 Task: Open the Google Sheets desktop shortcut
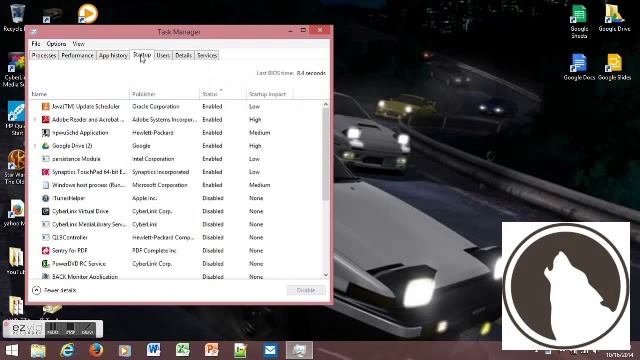point(579,21)
